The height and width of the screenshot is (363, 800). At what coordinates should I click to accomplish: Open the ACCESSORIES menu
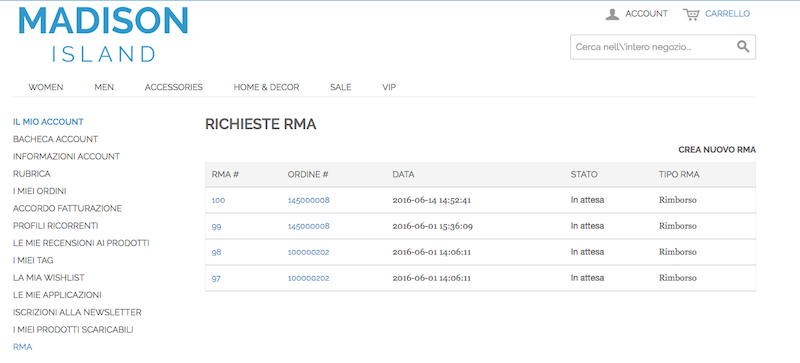pos(173,87)
